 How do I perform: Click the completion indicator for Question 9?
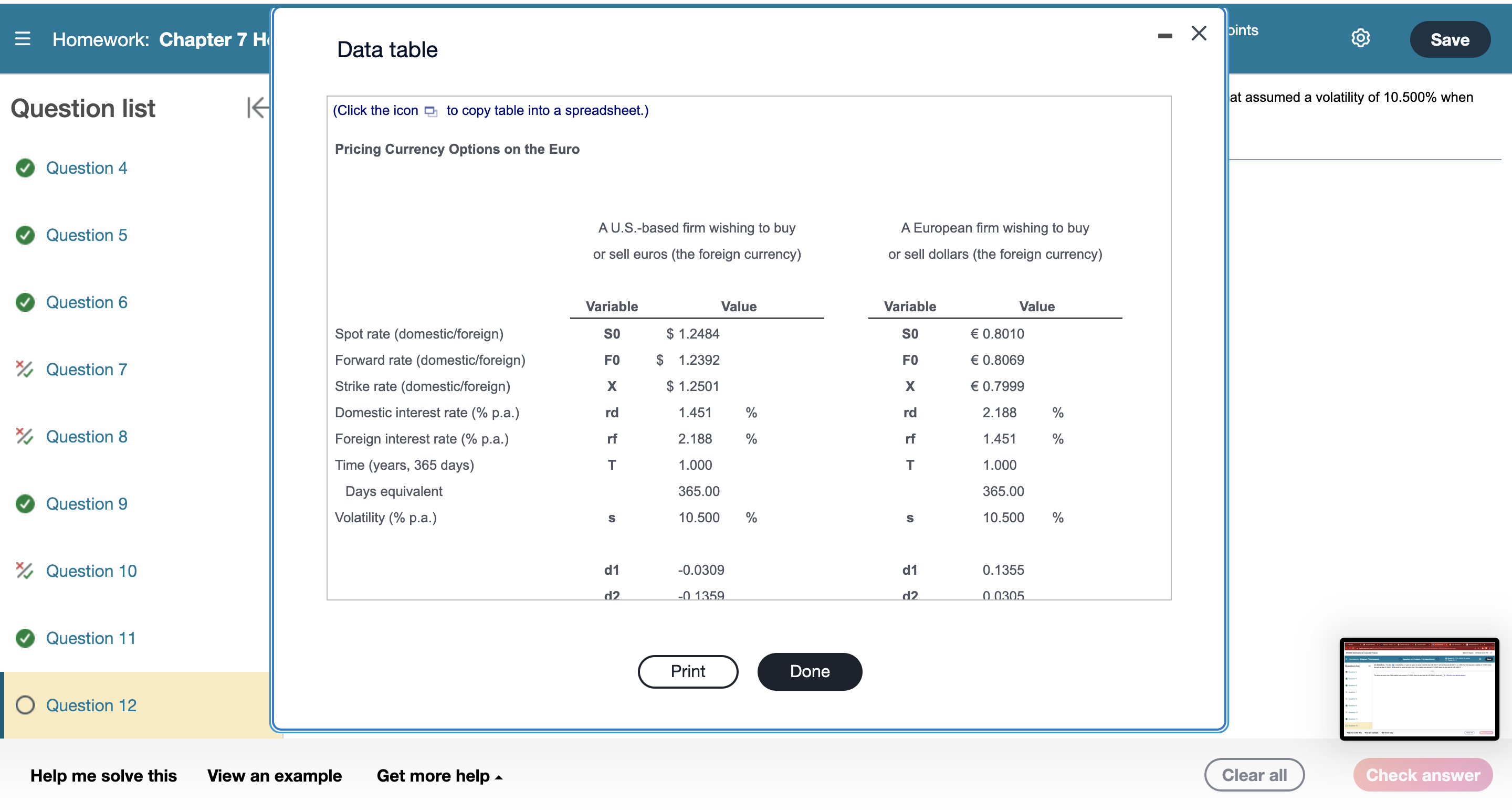[x=25, y=503]
